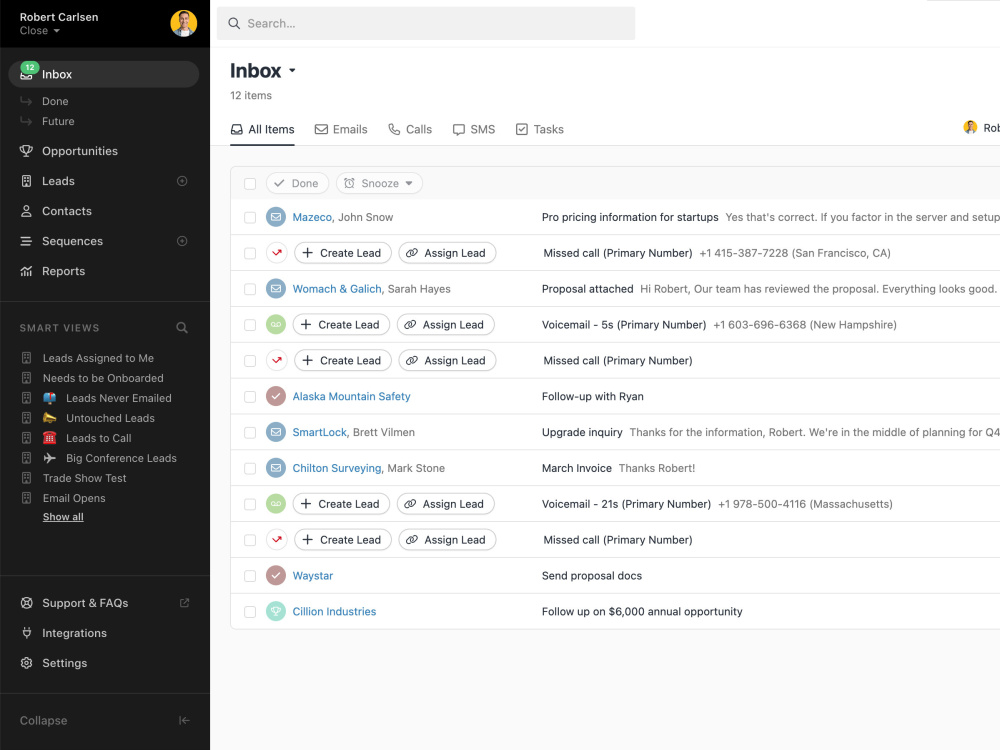Click the collapse sidebar arrow icon
The width and height of the screenshot is (1000, 750).
coord(184,721)
